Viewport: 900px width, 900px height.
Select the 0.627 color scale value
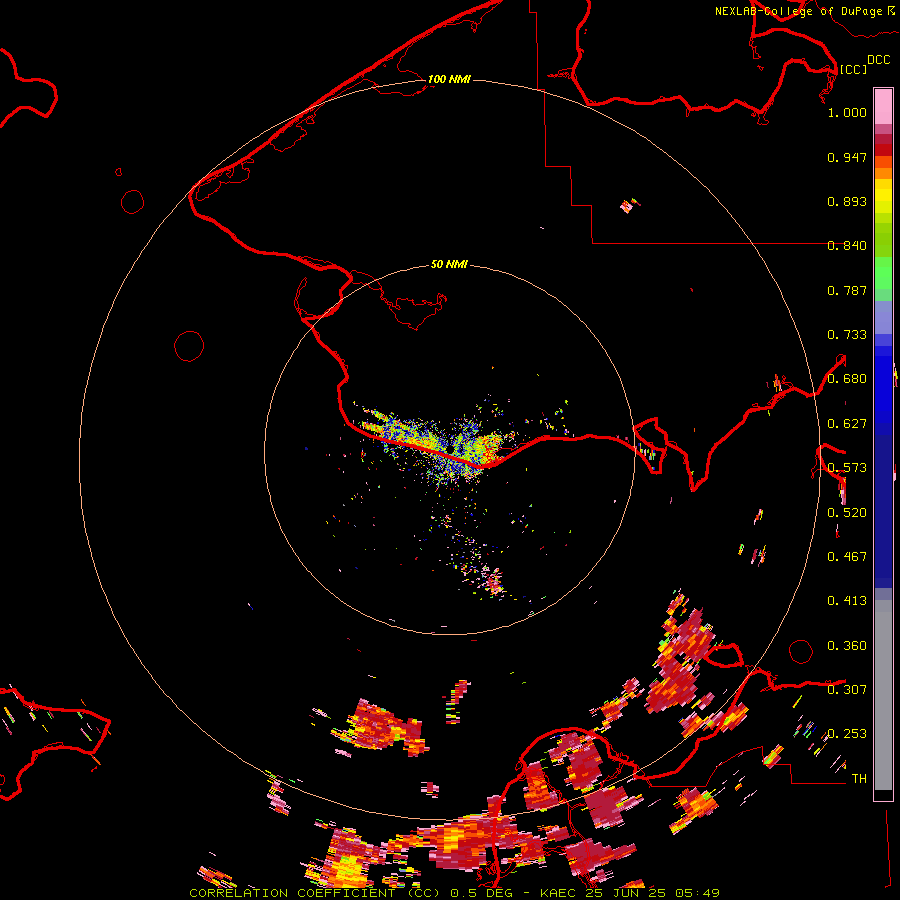tap(847, 424)
